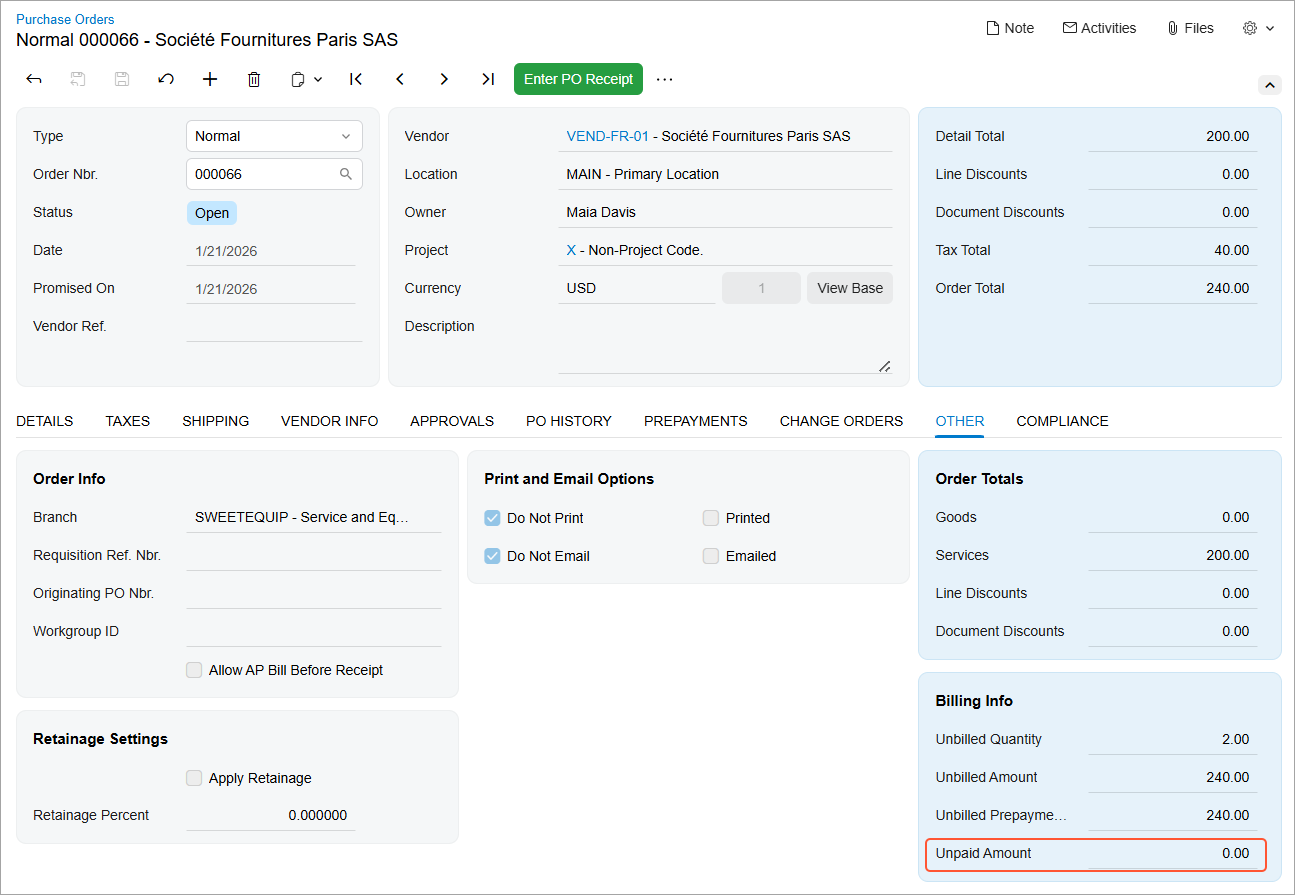This screenshot has height=895, width=1295.
Task: Open the gear settings menu
Action: click(1258, 28)
